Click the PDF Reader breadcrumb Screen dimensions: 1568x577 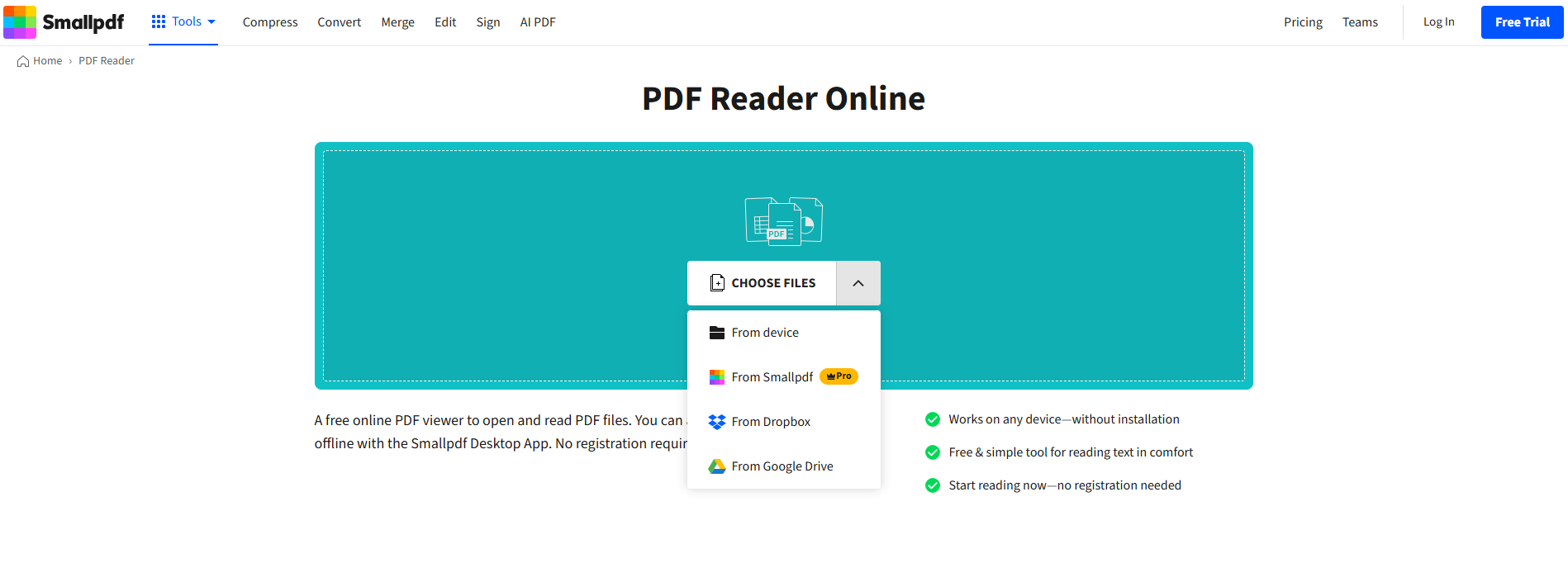[107, 61]
